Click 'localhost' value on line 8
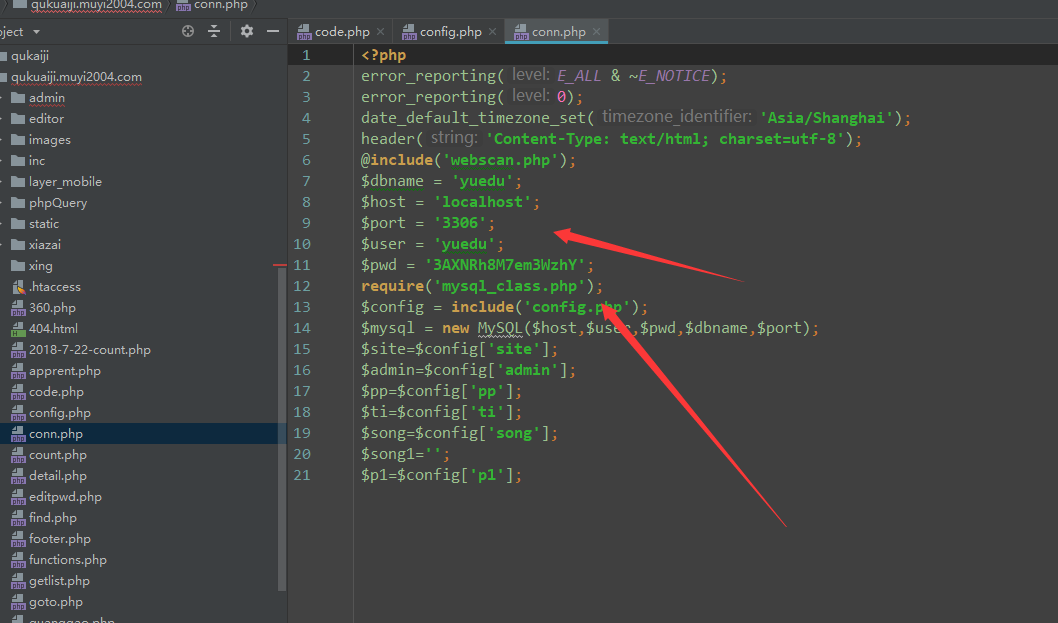 coord(482,202)
